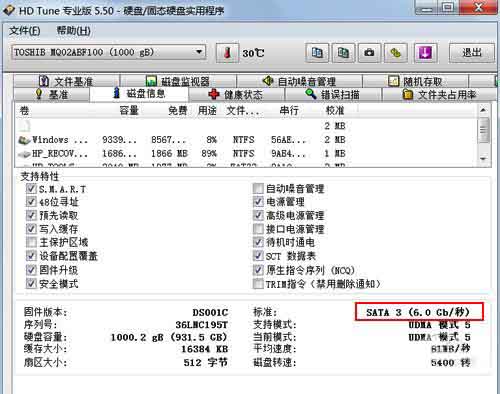Toggle the SCT 数据表 checkbox

[x=258, y=256]
